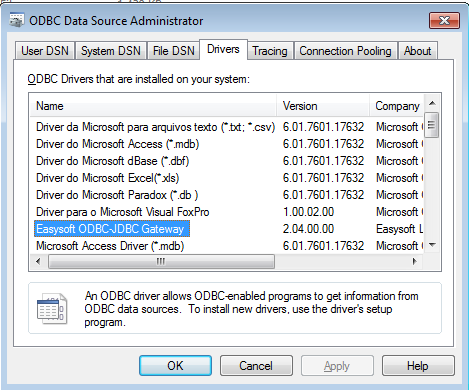This screenshot has width=469, height=390.
Task: Click the horizontal scrollbar left arrow
Action: (38, 261)
